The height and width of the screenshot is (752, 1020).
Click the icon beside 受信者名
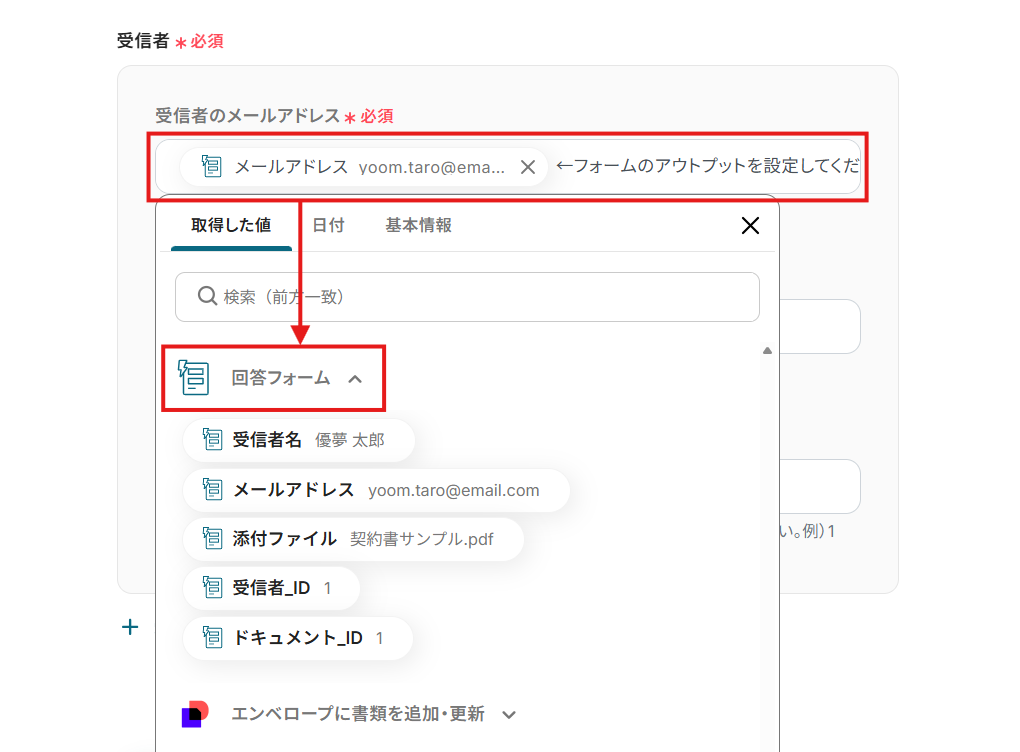coord(211,439)
